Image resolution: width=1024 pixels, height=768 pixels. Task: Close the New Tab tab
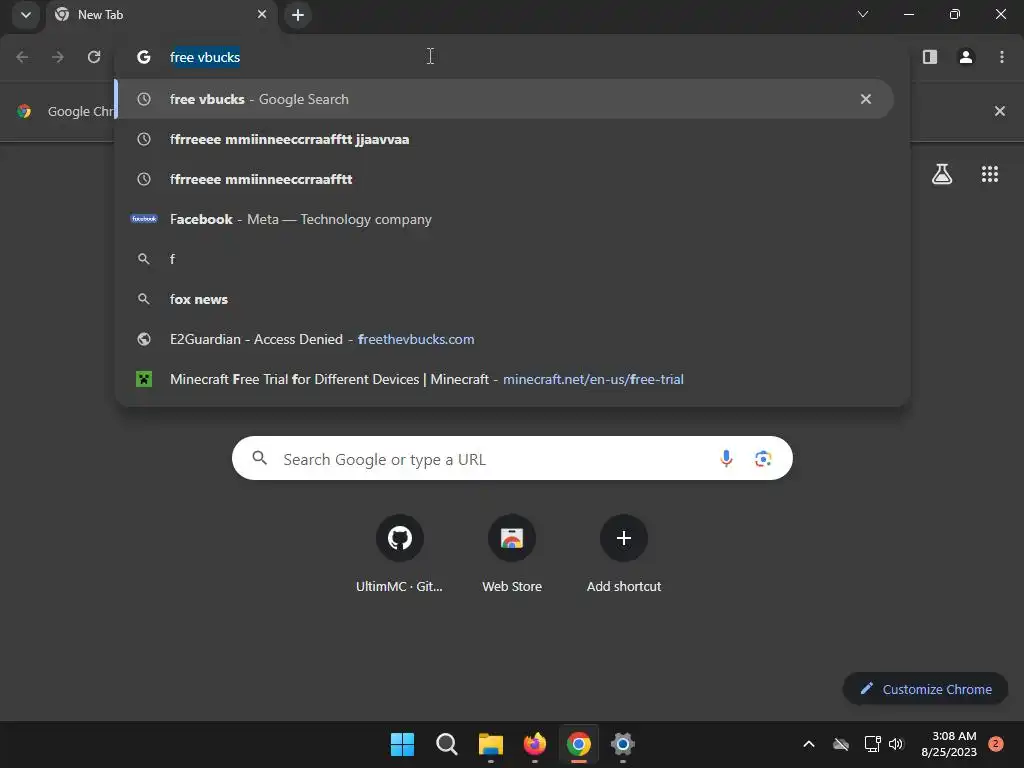tap(262, 14)
